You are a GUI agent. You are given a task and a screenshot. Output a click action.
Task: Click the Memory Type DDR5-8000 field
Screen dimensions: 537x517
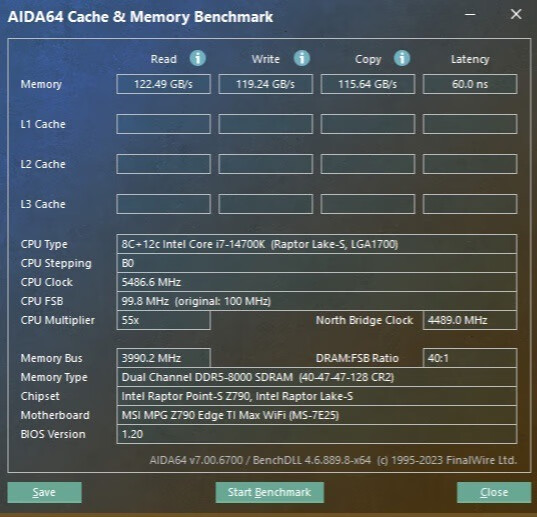(x=316, y=377)
